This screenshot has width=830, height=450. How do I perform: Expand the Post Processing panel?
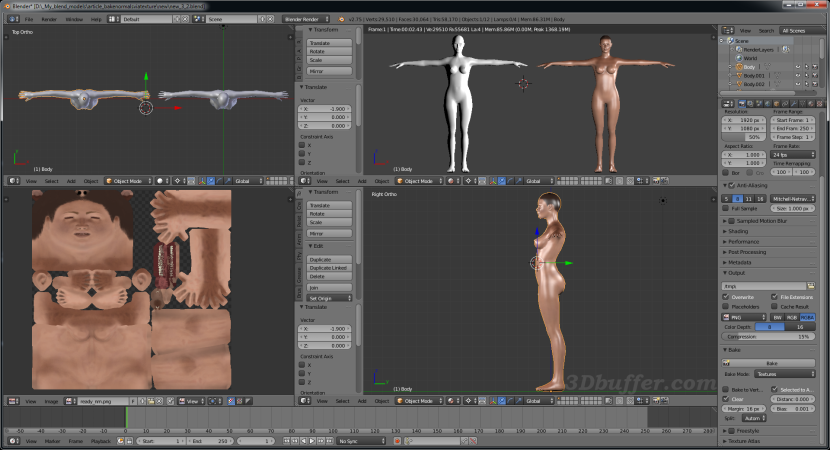pos(750,252)
